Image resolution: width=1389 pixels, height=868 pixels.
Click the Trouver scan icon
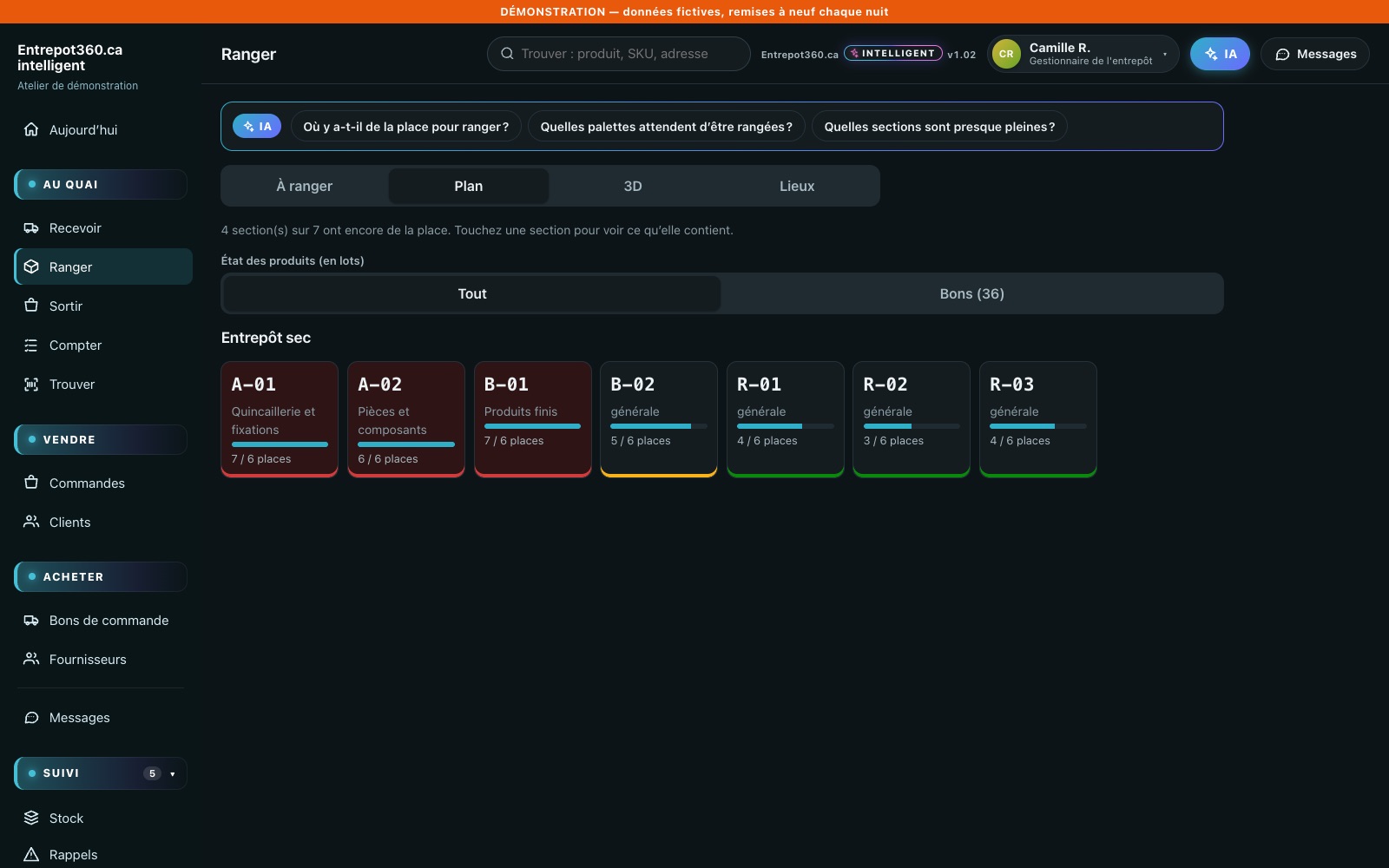(31, 384)
